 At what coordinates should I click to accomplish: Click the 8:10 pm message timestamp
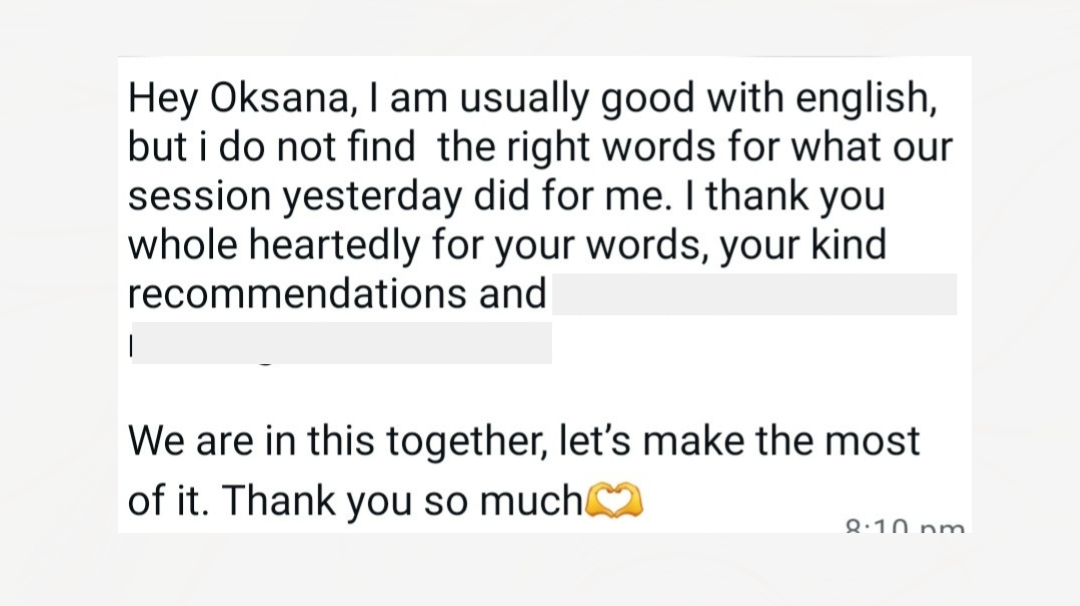[x=904, y=525]
